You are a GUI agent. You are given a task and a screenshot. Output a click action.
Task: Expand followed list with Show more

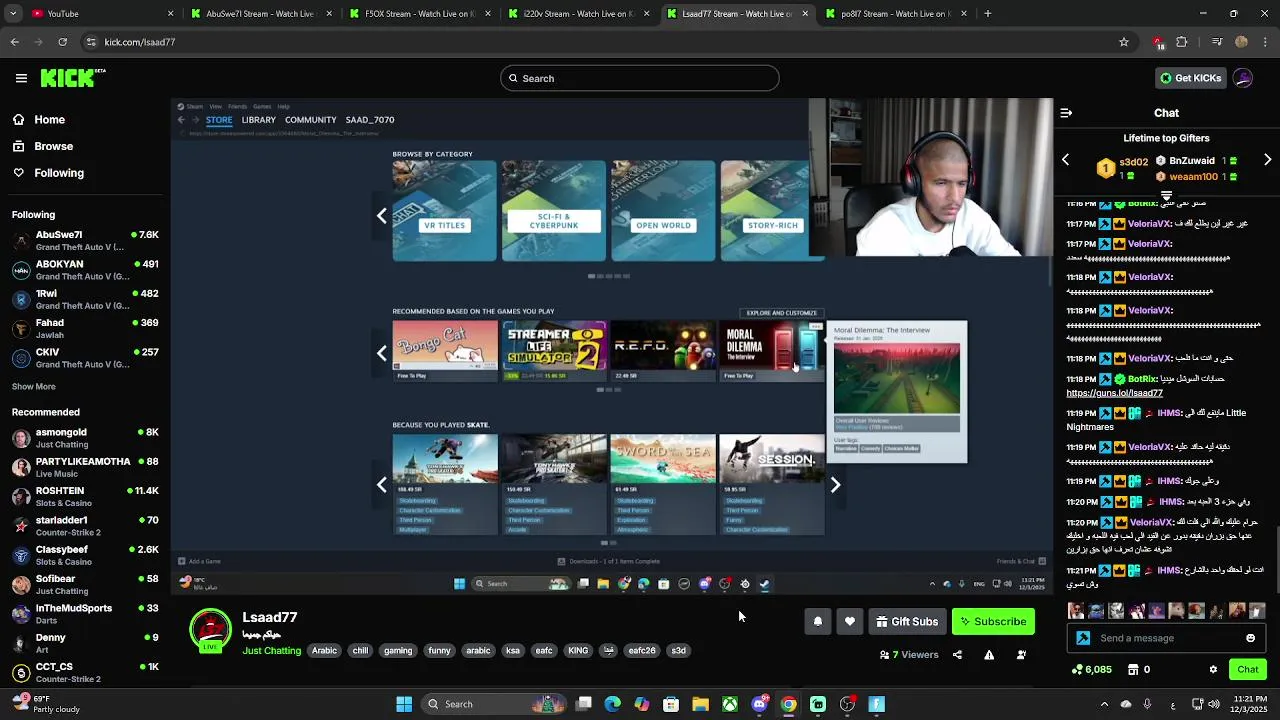pyautogui.click(x=34, y=386)
